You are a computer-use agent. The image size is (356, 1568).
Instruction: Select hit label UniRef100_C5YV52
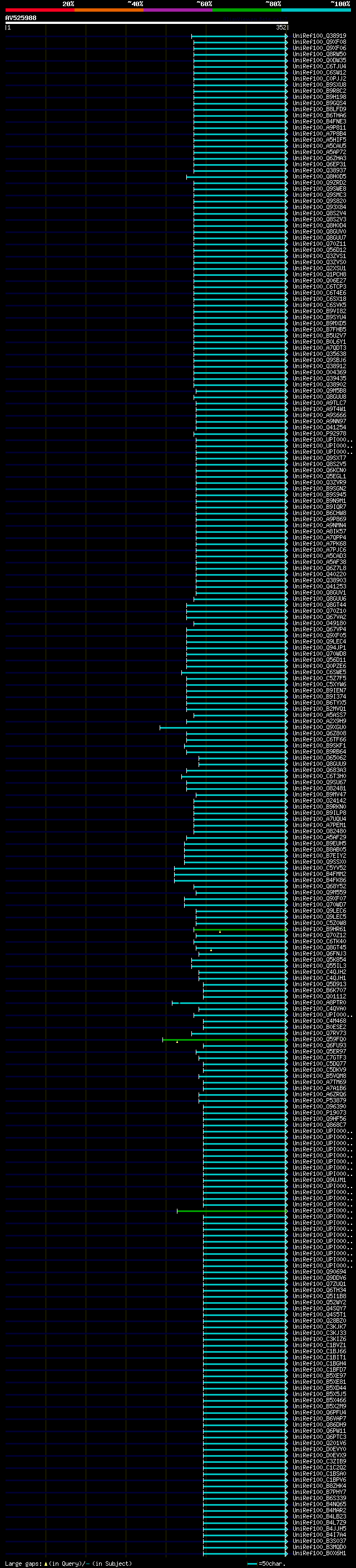click(x=319, y=868)
